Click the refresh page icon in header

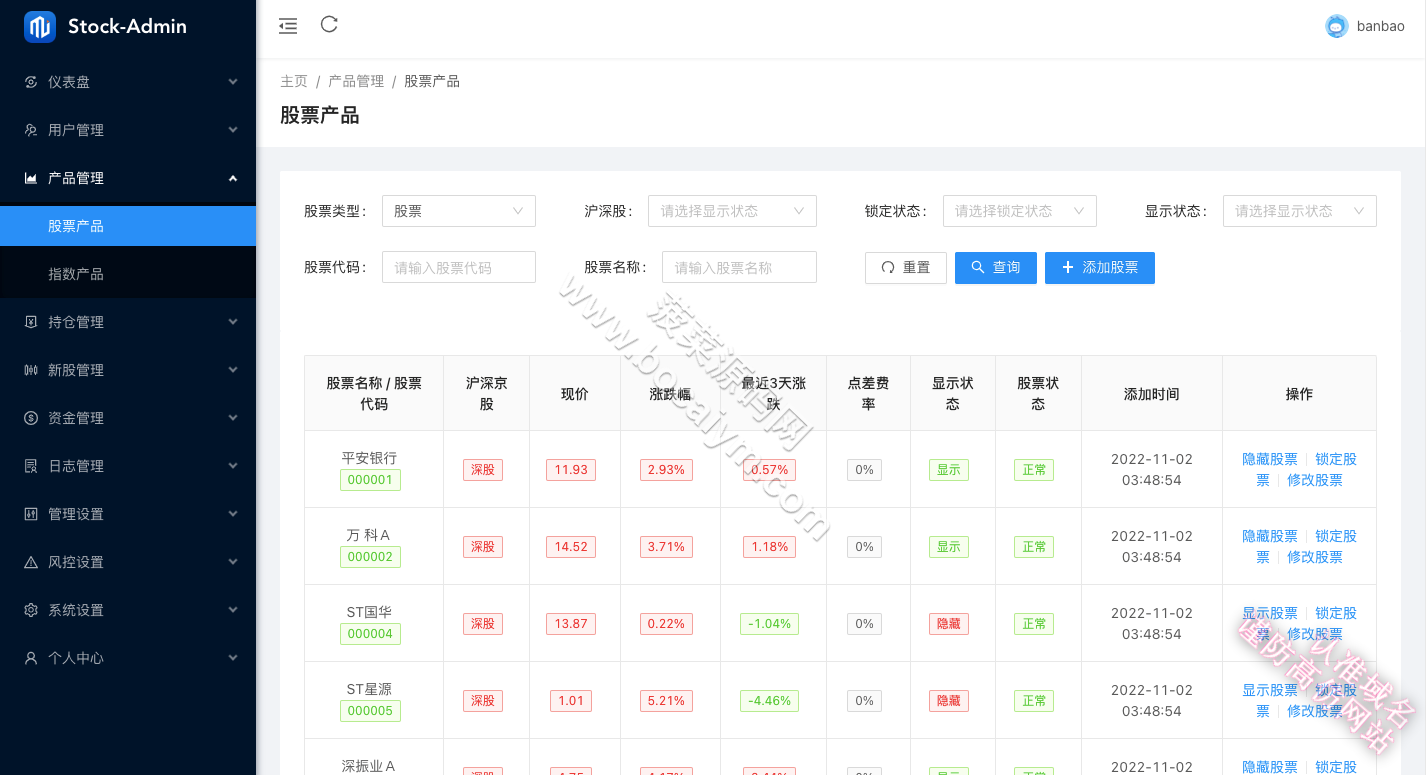coord(329,25)
